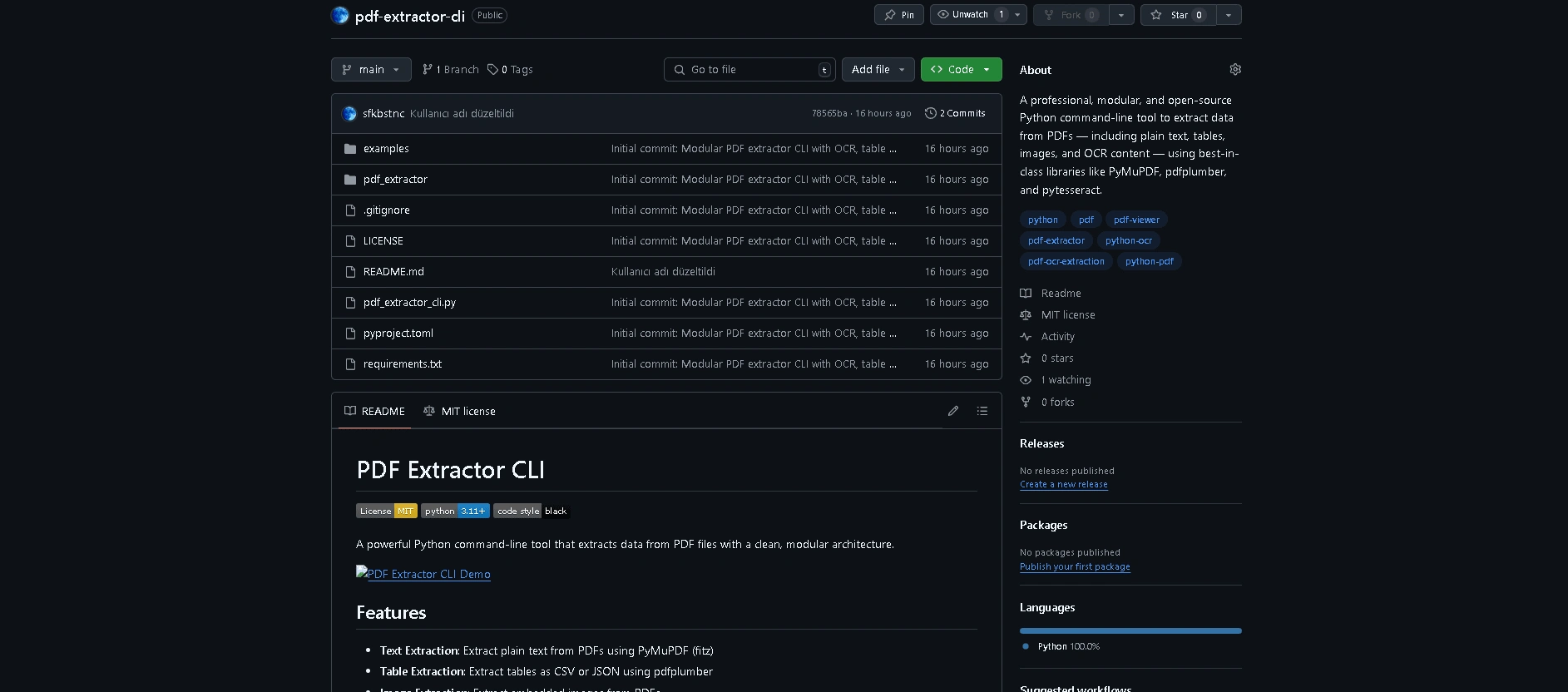Click Create a new release link

[1064, 485]
